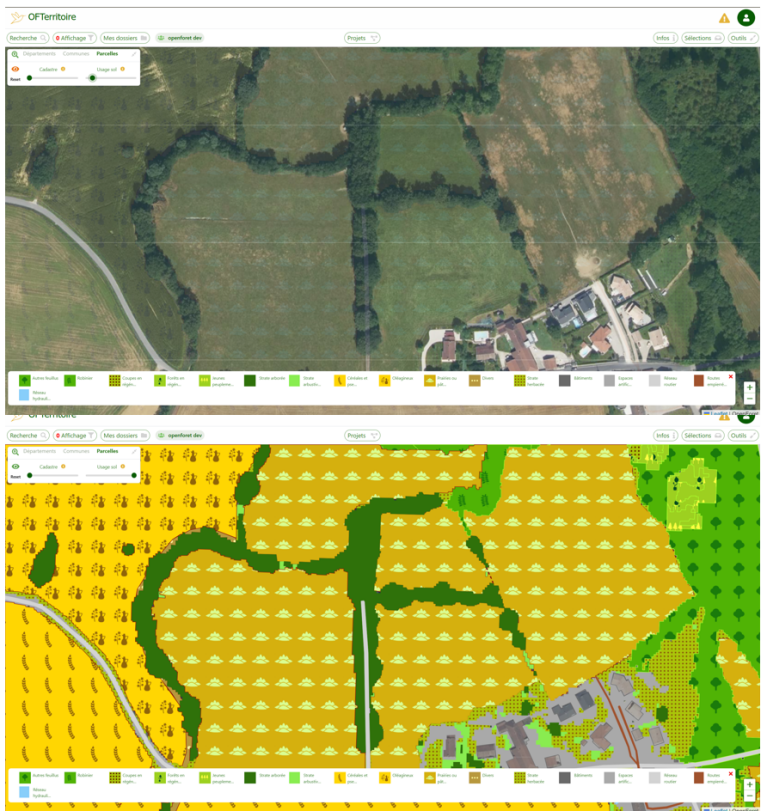Click the Infos button in upper toolbar
This screenshot has height=811, width=767.
(x=665, y=37)
